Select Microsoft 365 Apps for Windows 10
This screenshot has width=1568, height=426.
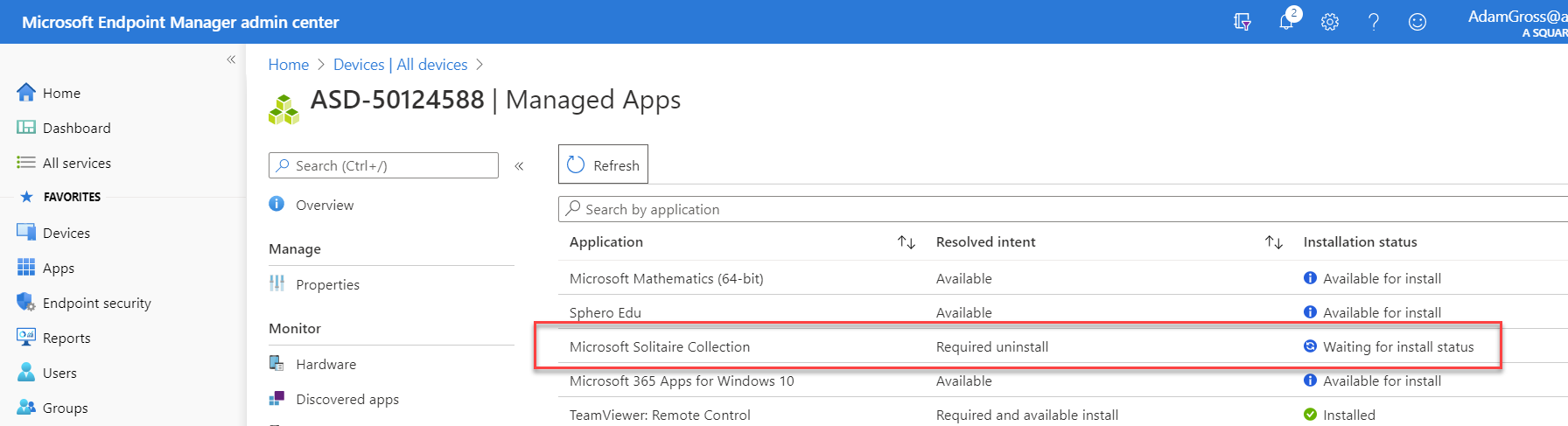682,381
